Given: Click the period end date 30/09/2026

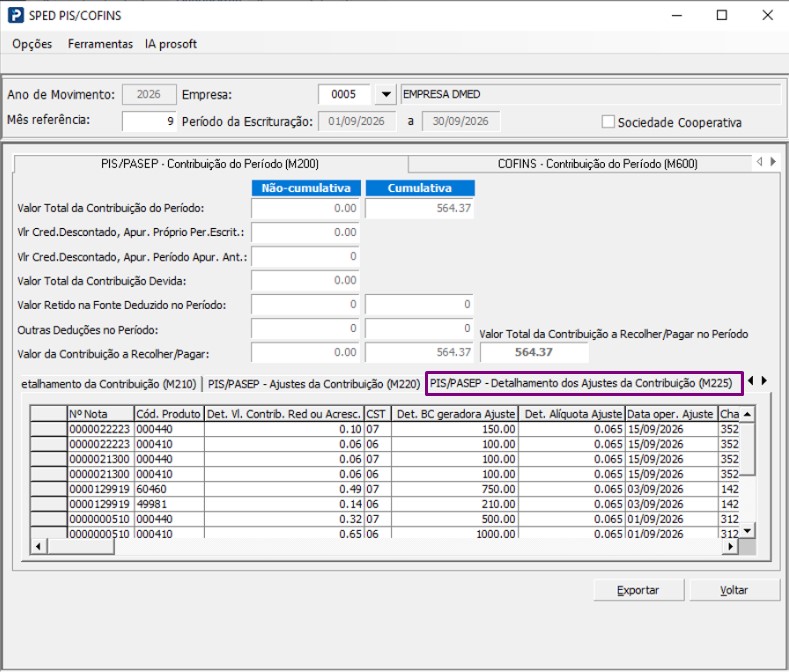Looking at the screenshot, I should pyautogui.click(x=461, y=121).
